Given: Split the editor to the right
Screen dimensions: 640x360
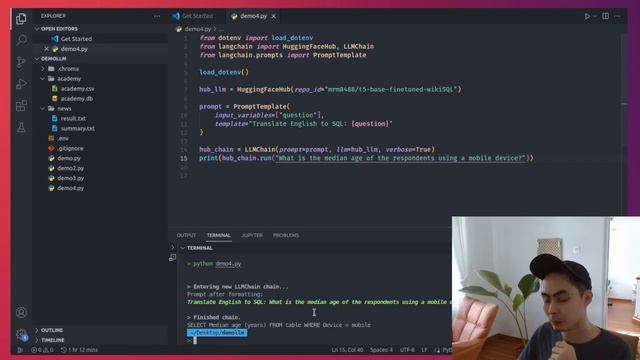Looking at the screenshot, I should pyautogui.click(x=606, y=16).
